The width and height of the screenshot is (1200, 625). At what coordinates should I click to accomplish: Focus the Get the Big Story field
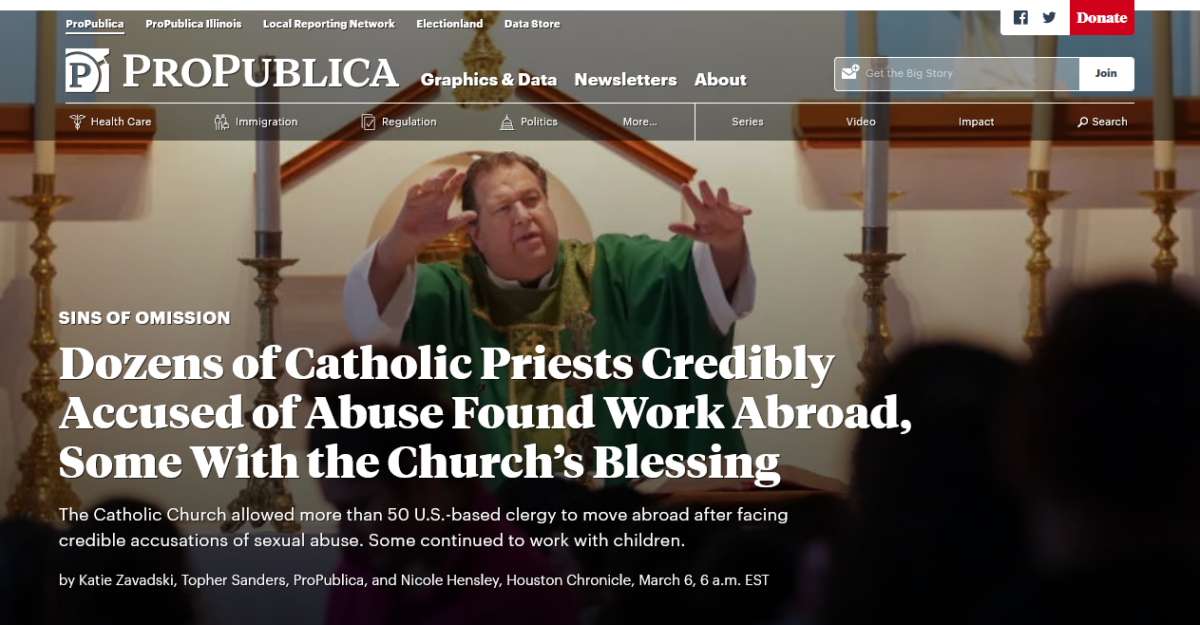click(x=957, y=74)
